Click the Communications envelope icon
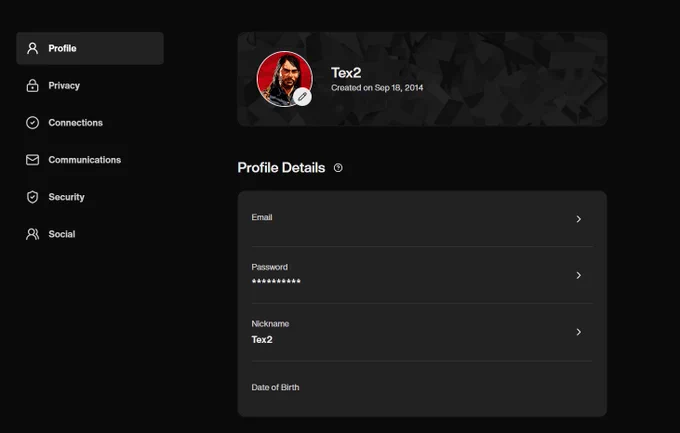This screenshot has width=680, height=433. 33,160
